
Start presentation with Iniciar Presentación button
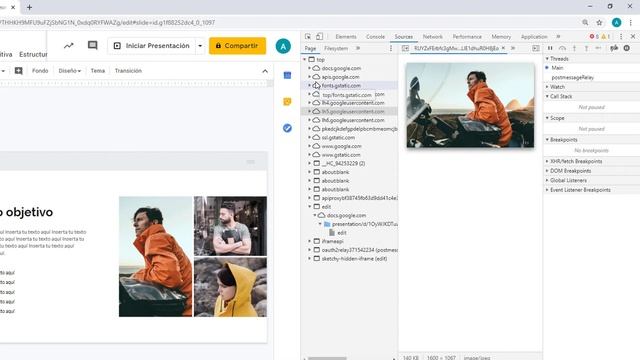[151, 46]
